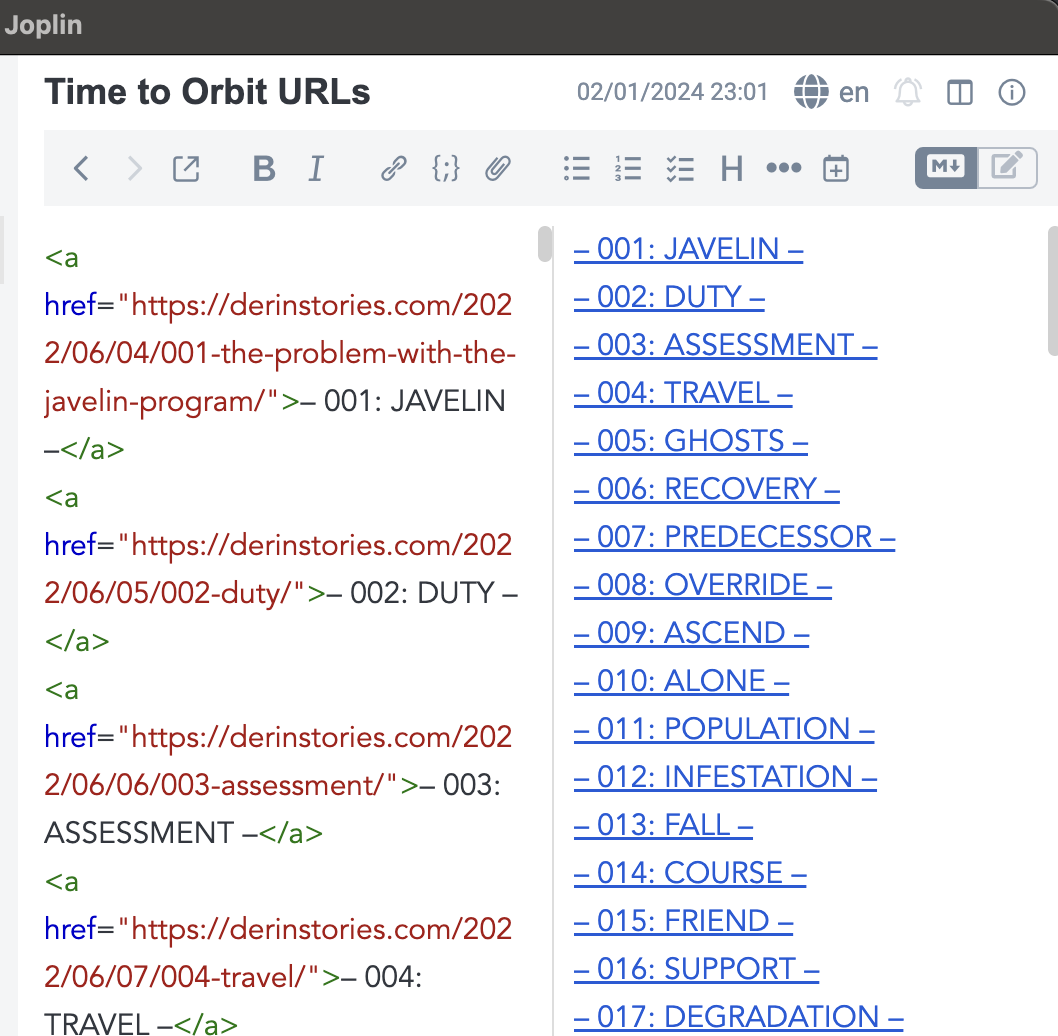Open more toolbar options ellipsis
The height and width of the screenshot is (1036, 1058).
[784, 167]
